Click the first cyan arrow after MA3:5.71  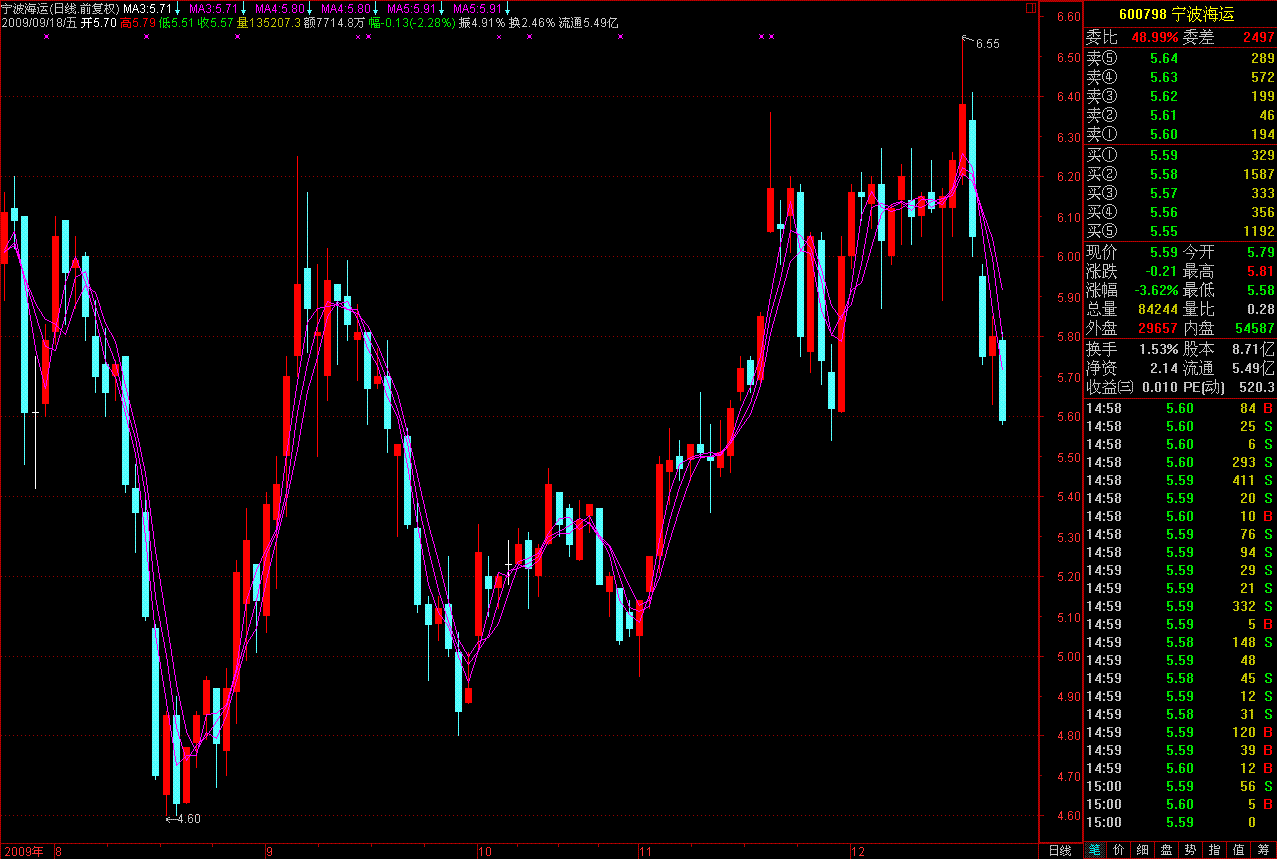177,8
